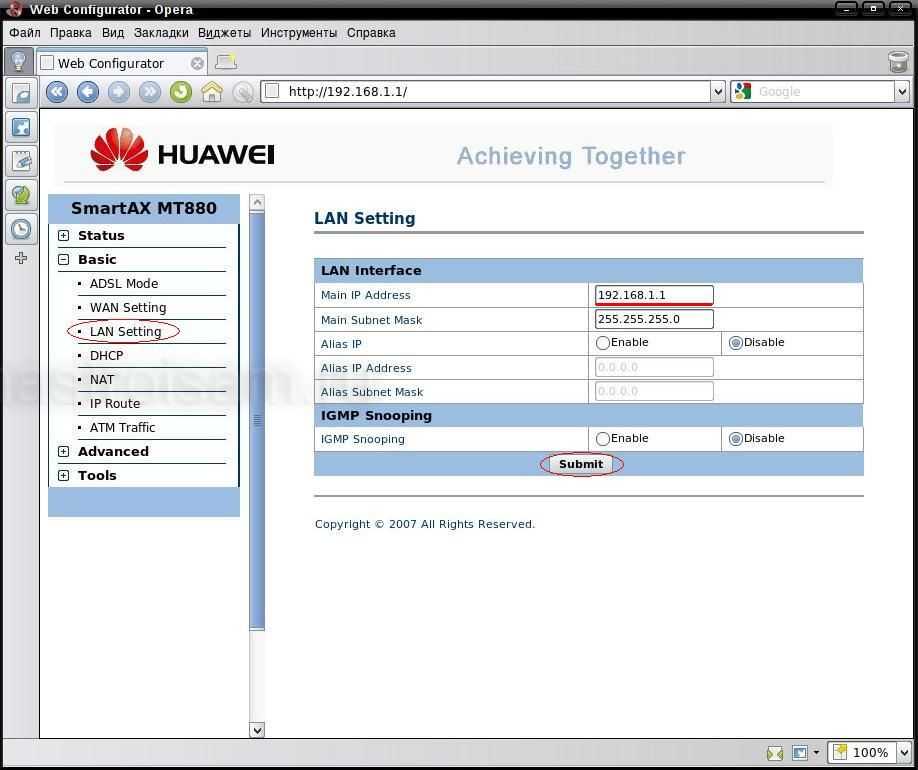Select Disable for IGMP Snooping
The height and width of the screenshot is (770, 918).
735,439
